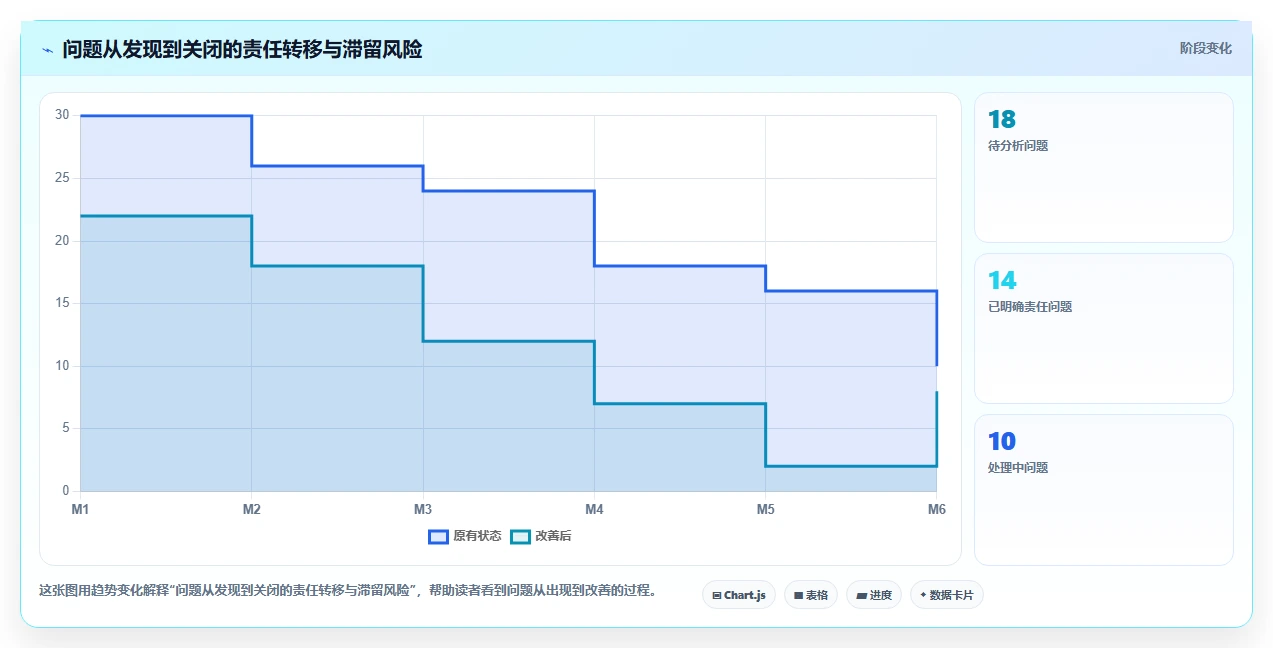1273x648 pixels.
Task: Click the 20 y-axis label
Action: 62,241
